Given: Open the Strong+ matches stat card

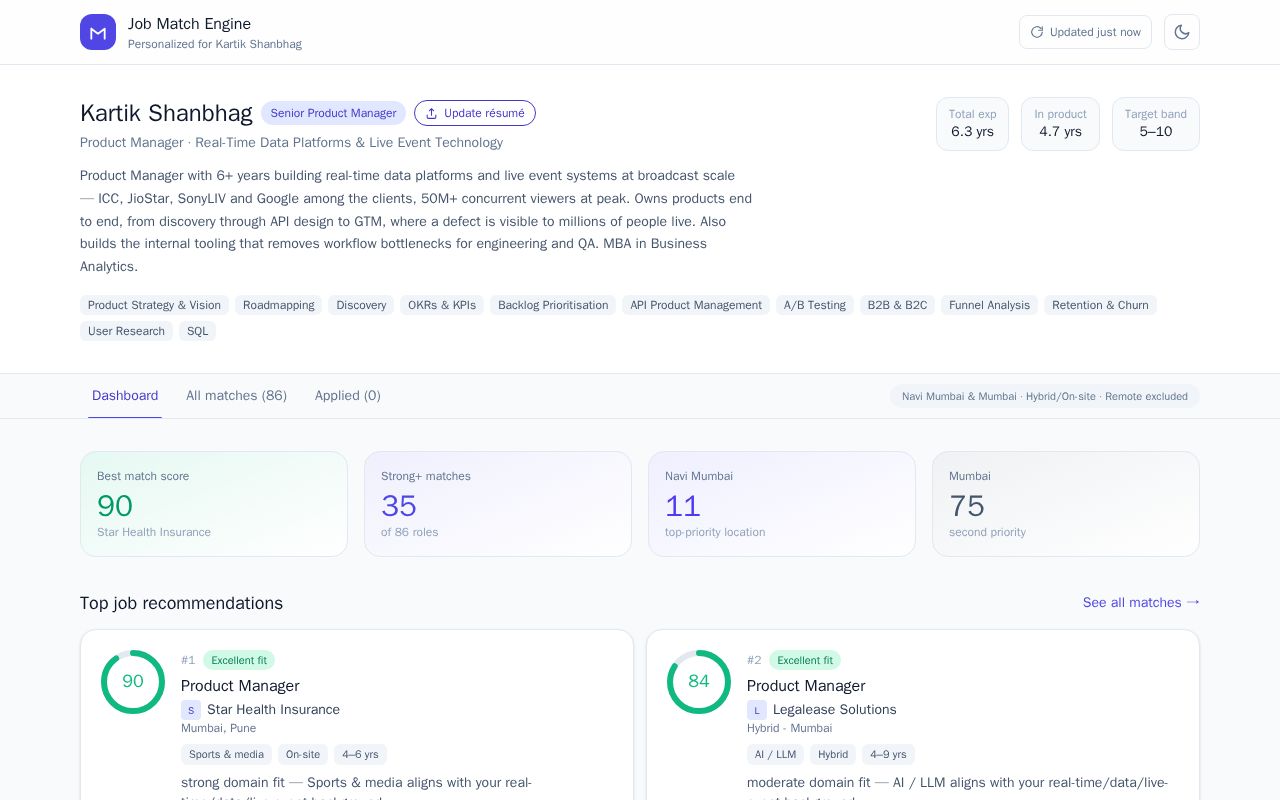Looking at the screenshot, I should coord(498,504).
